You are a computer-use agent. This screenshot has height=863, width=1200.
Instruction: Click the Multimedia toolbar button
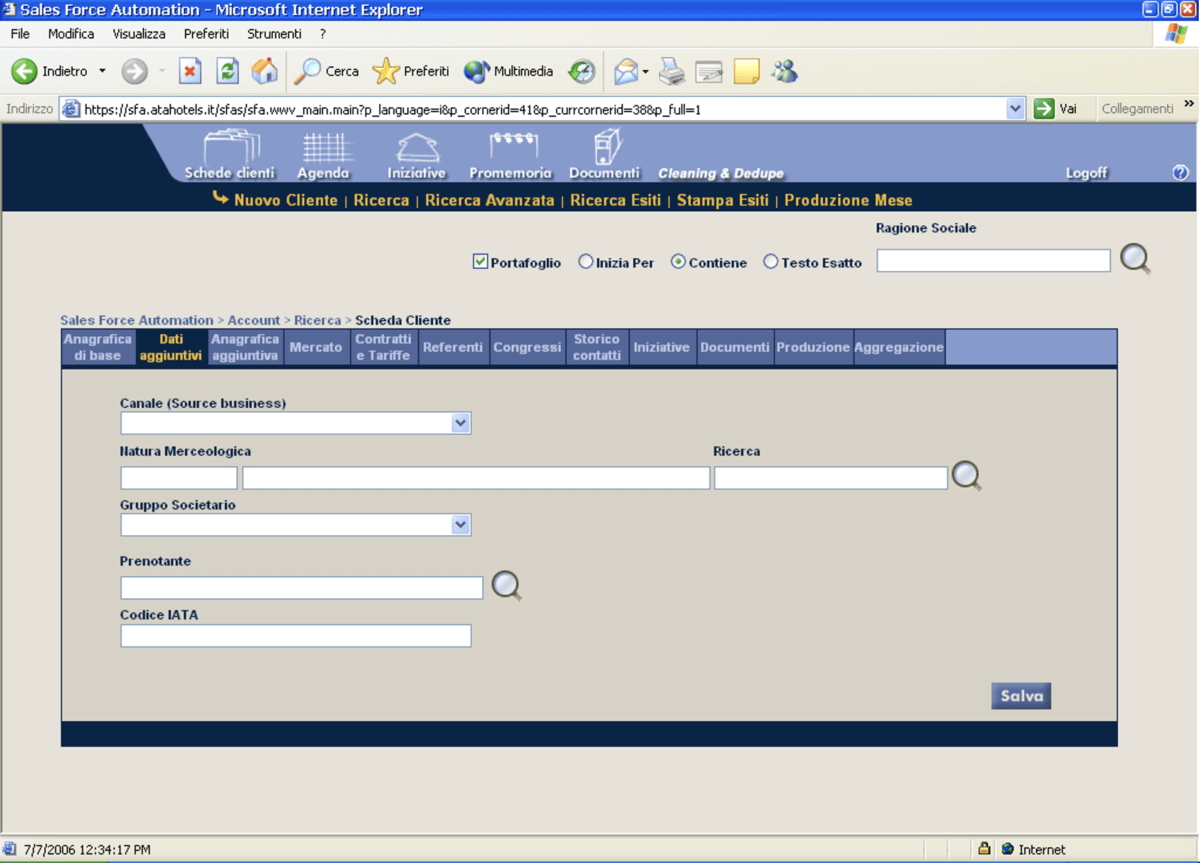tap(508, 71)
